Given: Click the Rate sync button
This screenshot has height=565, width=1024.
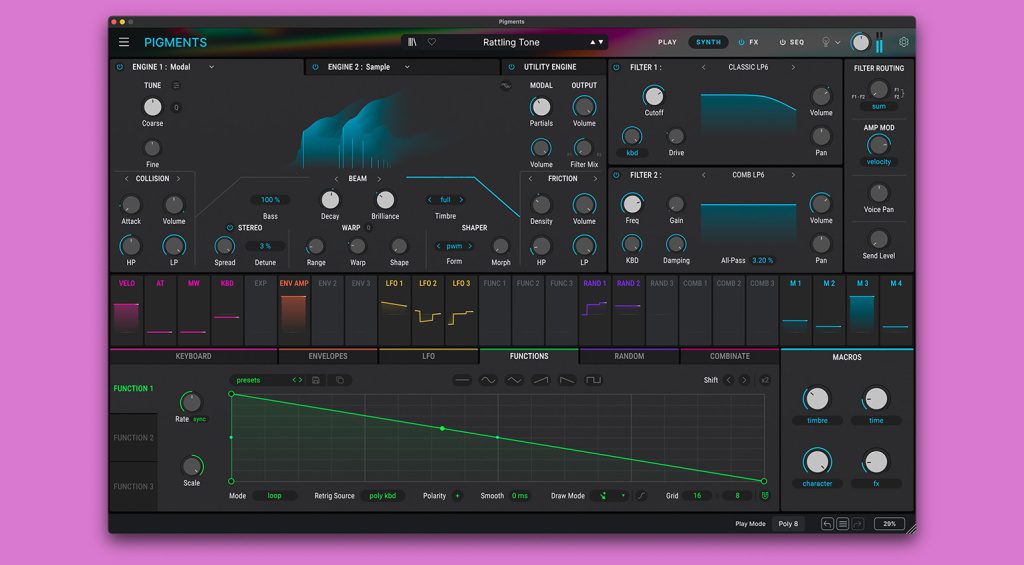Looking at the screenshot, I should (x=200, y=419).
